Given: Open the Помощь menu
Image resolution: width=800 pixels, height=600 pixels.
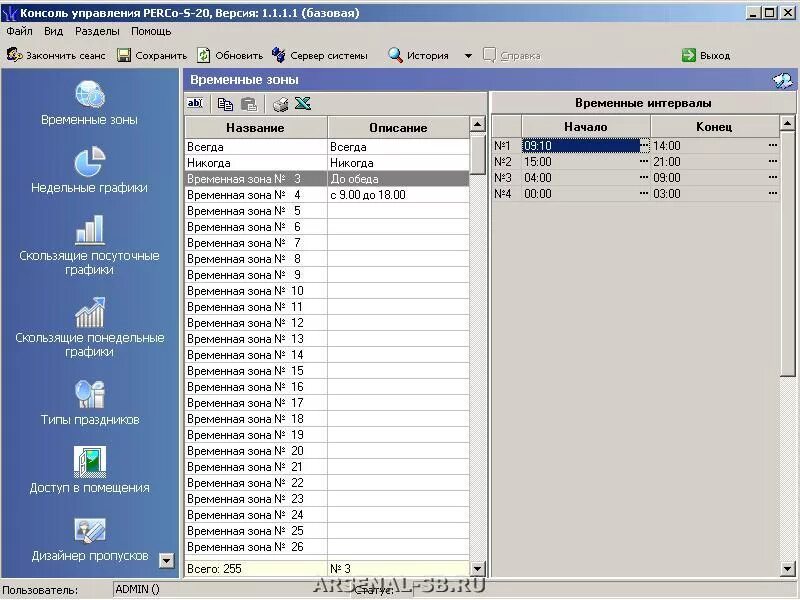Looking at the screenshot, I should click(151, 32).
